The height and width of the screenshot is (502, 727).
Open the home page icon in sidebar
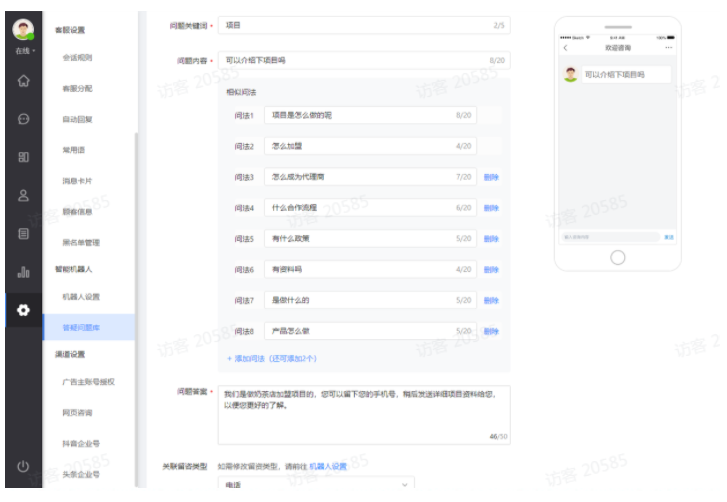[x=24, y=81]
